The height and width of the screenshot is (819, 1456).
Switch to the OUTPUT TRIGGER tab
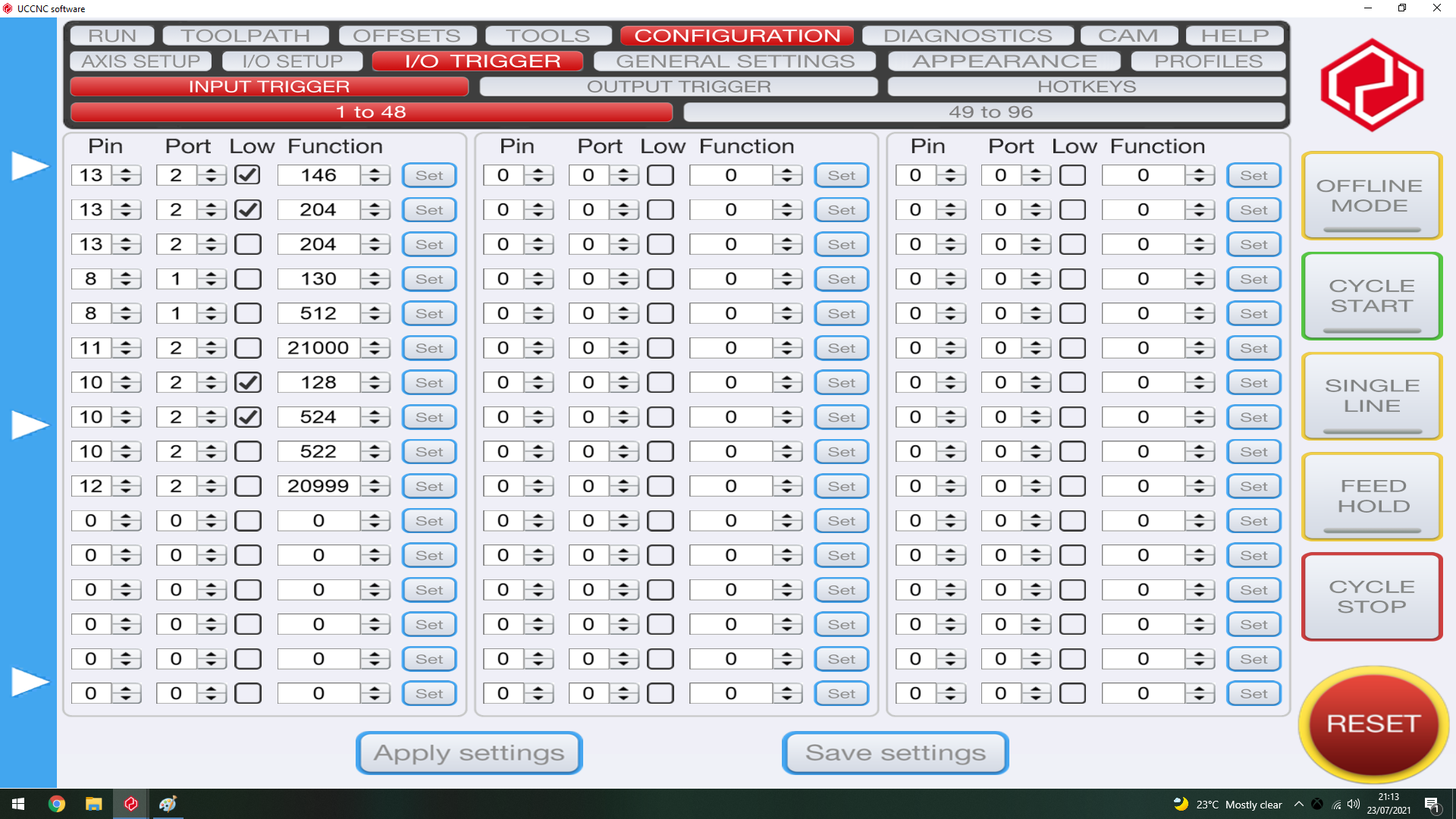click(678, 86)
